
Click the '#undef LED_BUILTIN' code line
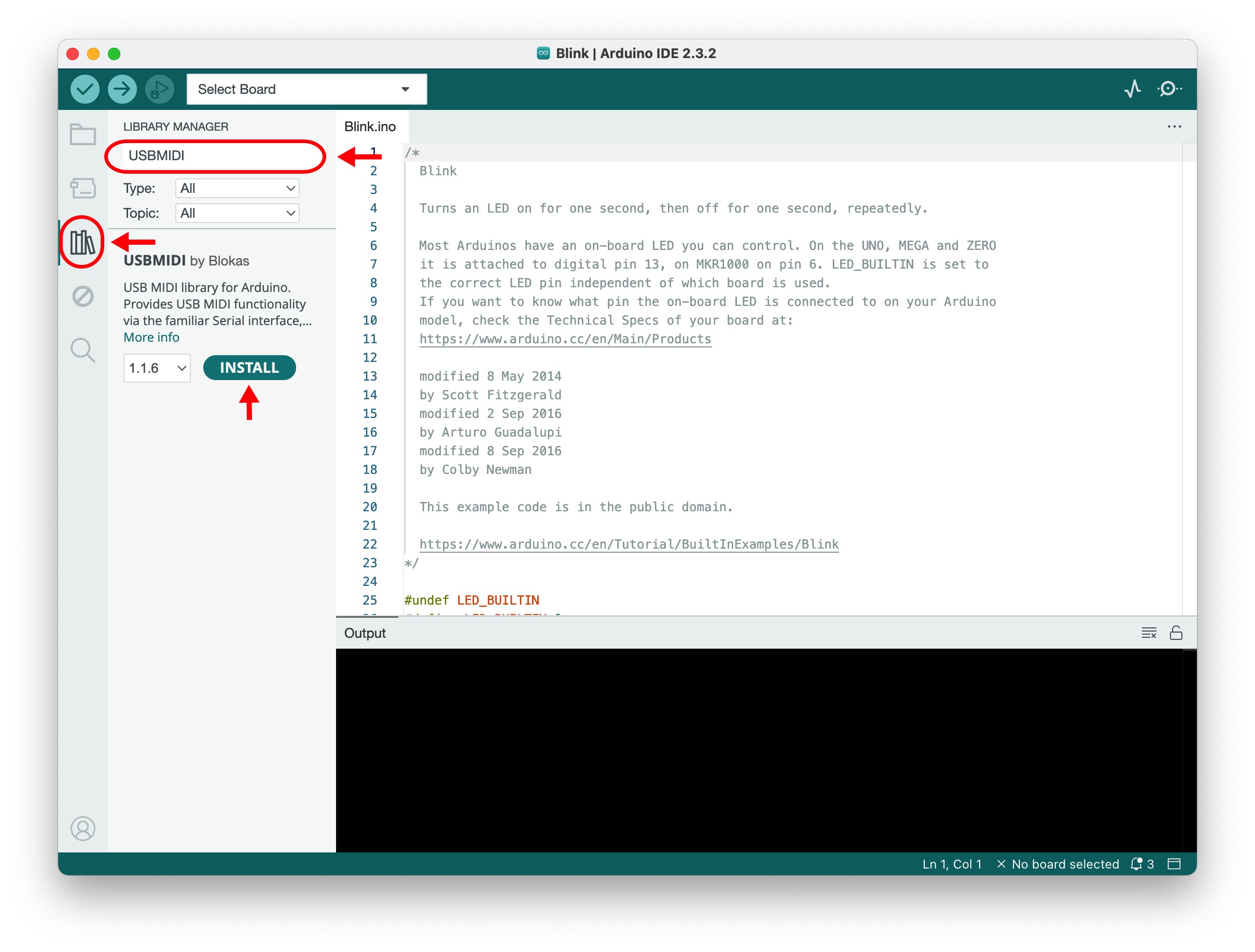[471, 600]
